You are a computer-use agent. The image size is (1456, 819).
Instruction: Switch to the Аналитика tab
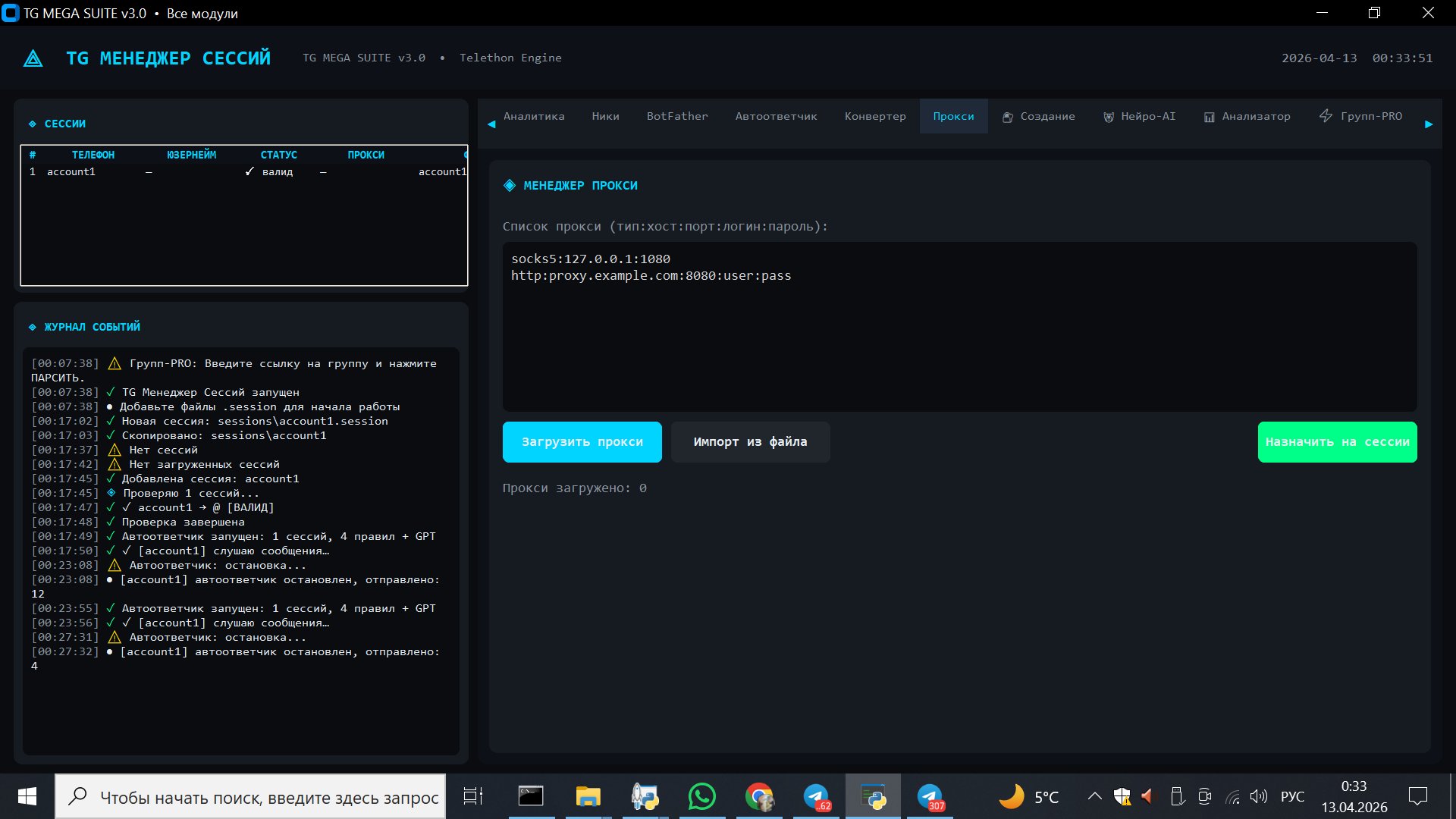click(534, 116)
